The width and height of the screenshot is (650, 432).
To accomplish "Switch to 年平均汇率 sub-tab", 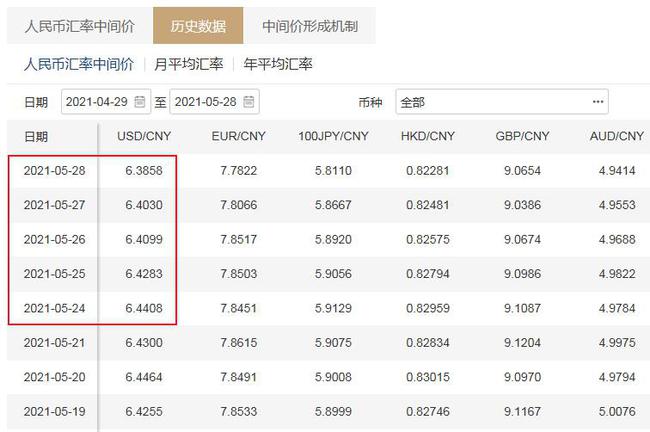I will [x=278, y=64].
